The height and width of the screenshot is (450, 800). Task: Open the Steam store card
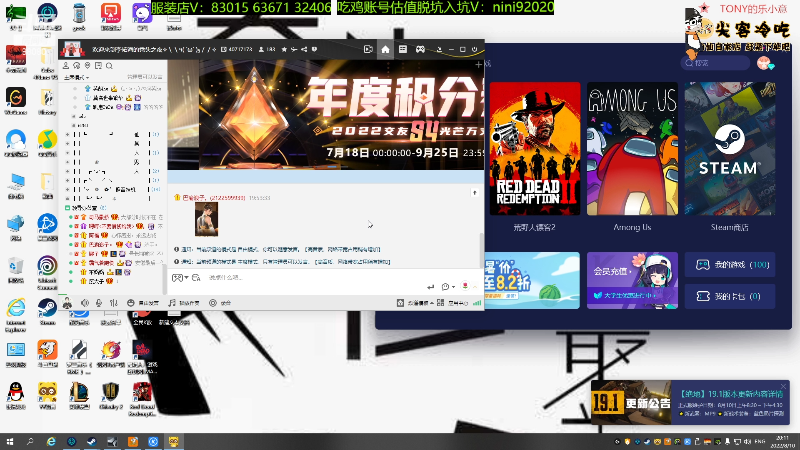tap(730, 148)
